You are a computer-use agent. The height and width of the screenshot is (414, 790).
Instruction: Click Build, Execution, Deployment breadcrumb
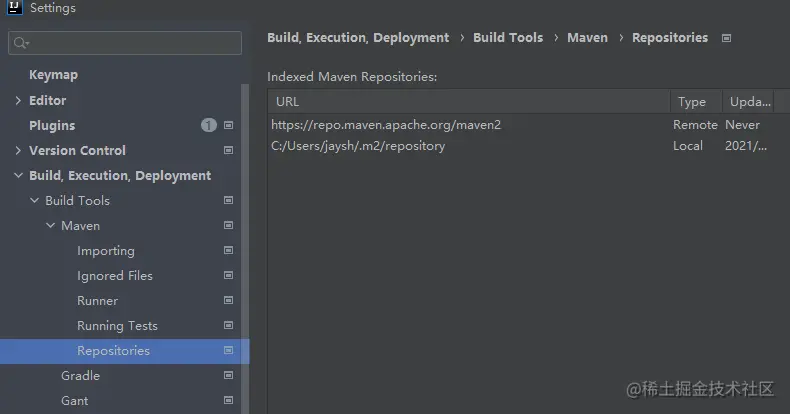click(x=358, y=38)
